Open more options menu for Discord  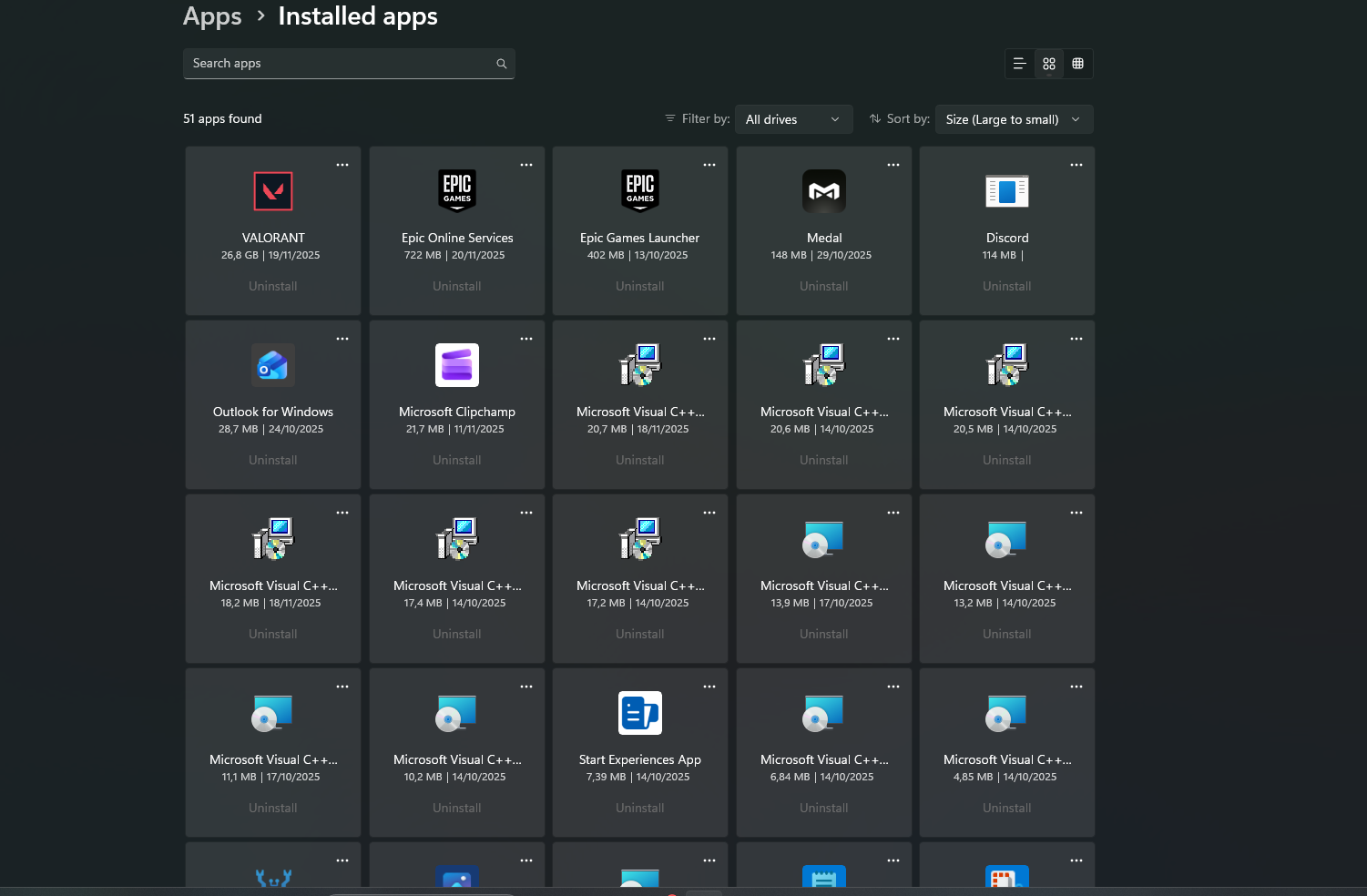pyautogui.click(x=1076, y=165)
